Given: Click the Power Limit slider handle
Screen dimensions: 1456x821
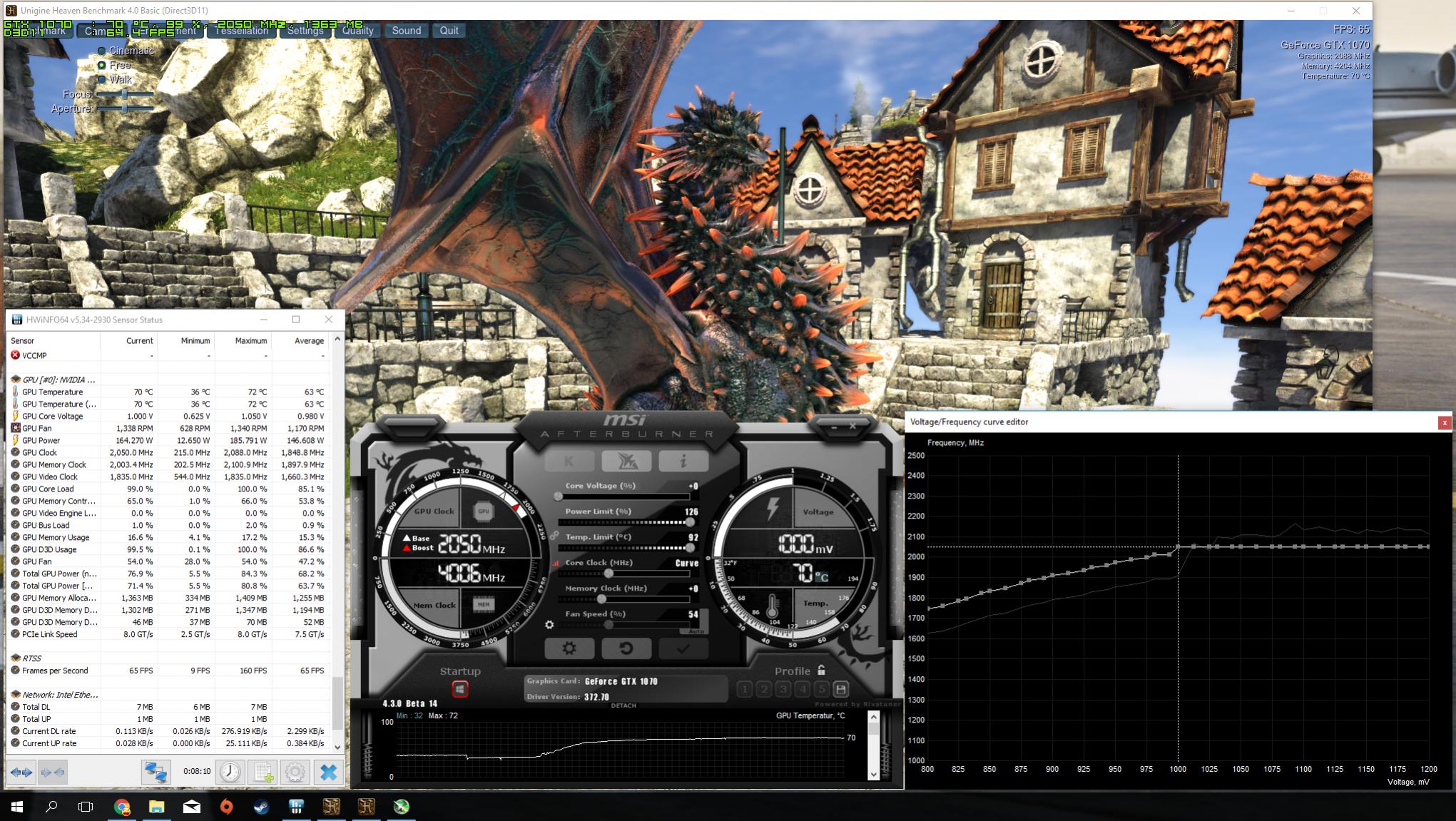Looking at the screenshot, I should pos(689,523).
